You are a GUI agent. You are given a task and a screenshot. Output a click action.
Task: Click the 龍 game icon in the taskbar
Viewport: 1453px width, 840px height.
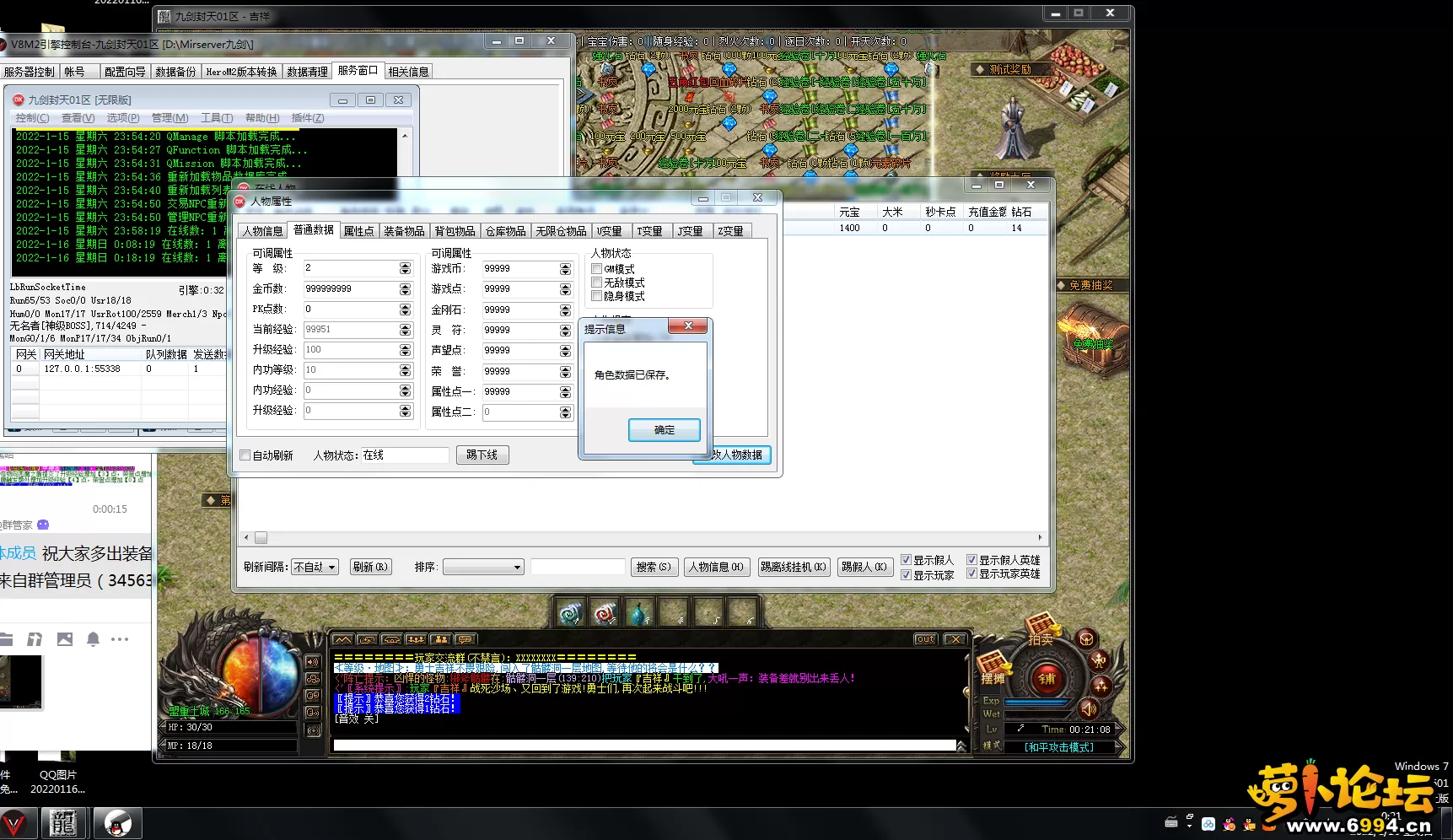(x=63, y=822)
